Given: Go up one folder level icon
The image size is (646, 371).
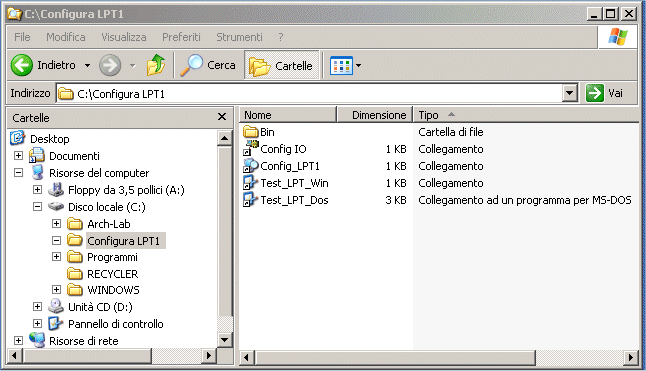Looking at the screenshot, I should (x=156, y=65).
